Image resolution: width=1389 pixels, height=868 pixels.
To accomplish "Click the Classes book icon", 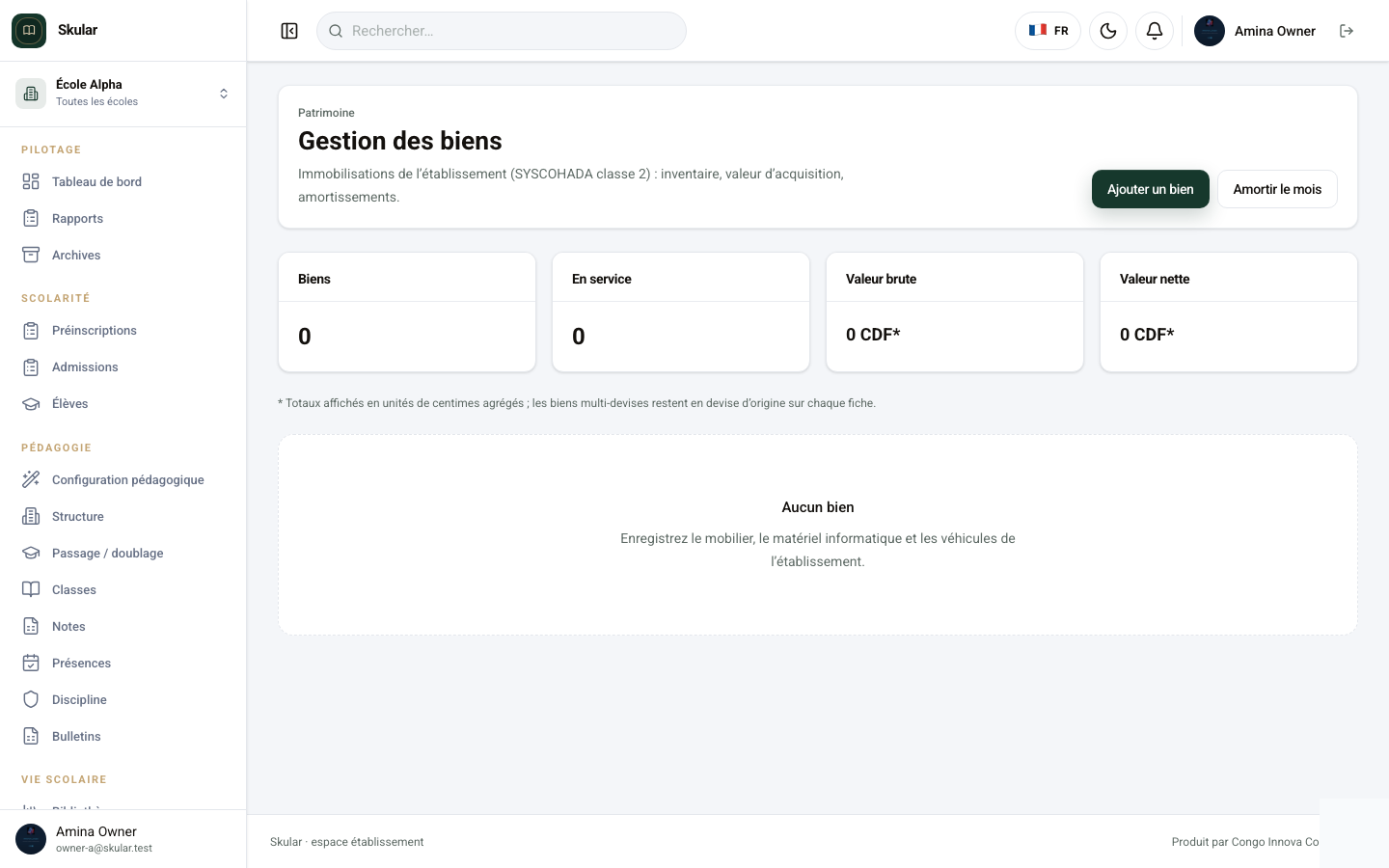I will click(31, 589).
